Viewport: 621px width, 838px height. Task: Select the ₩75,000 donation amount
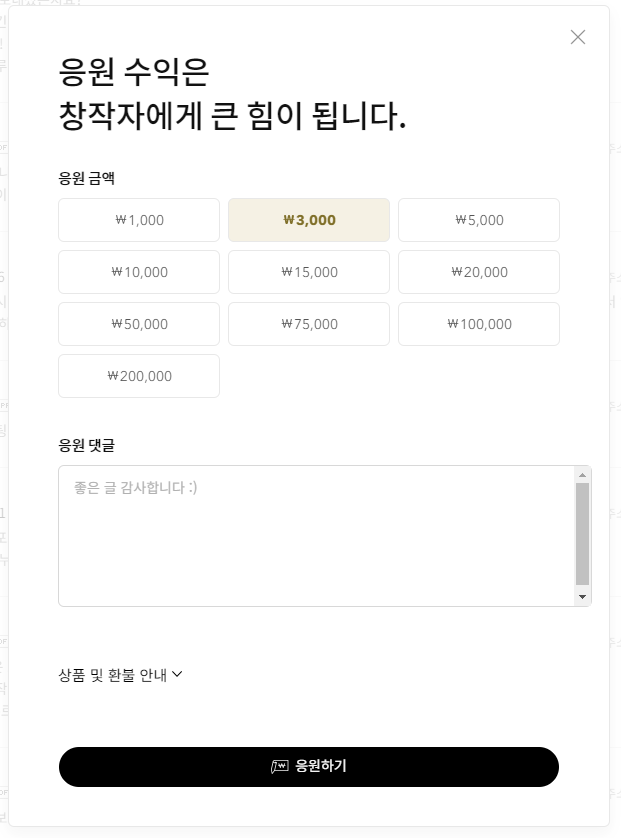coord(309,324)
